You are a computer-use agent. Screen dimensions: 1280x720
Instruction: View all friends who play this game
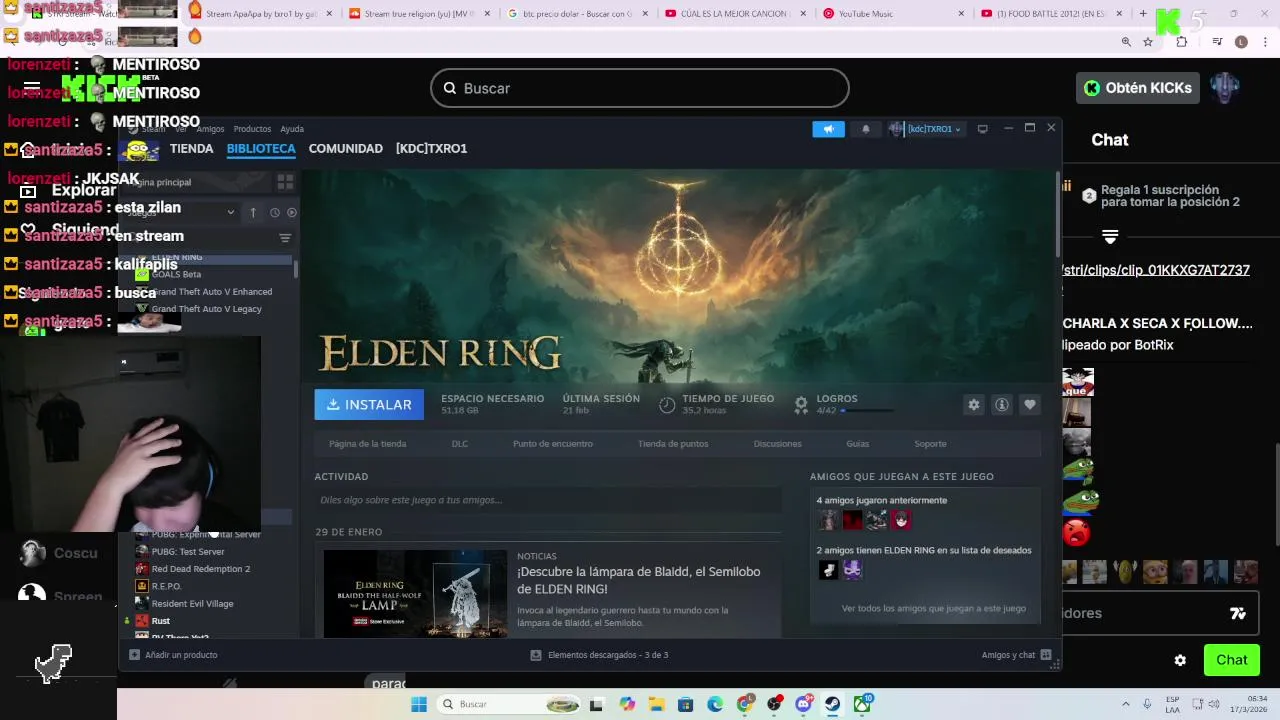coord(933,608)
